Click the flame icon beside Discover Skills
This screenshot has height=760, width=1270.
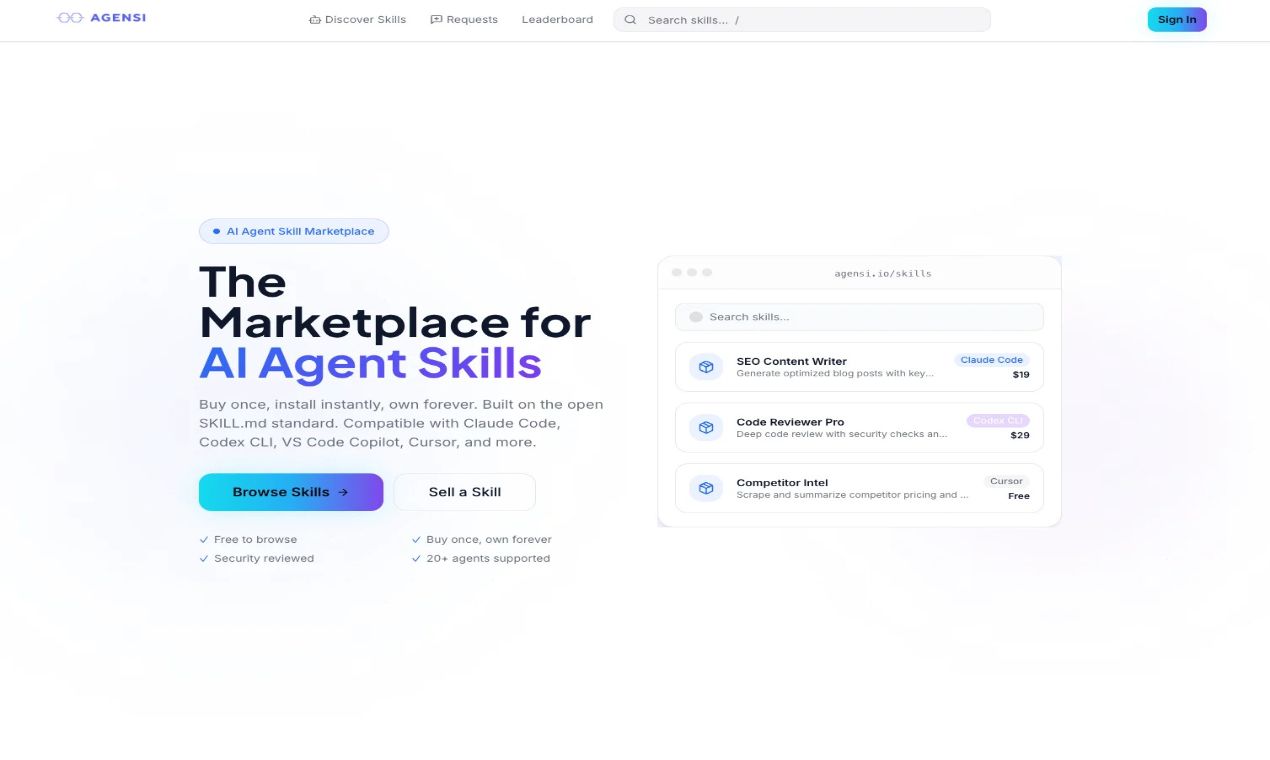coord(314,19)
